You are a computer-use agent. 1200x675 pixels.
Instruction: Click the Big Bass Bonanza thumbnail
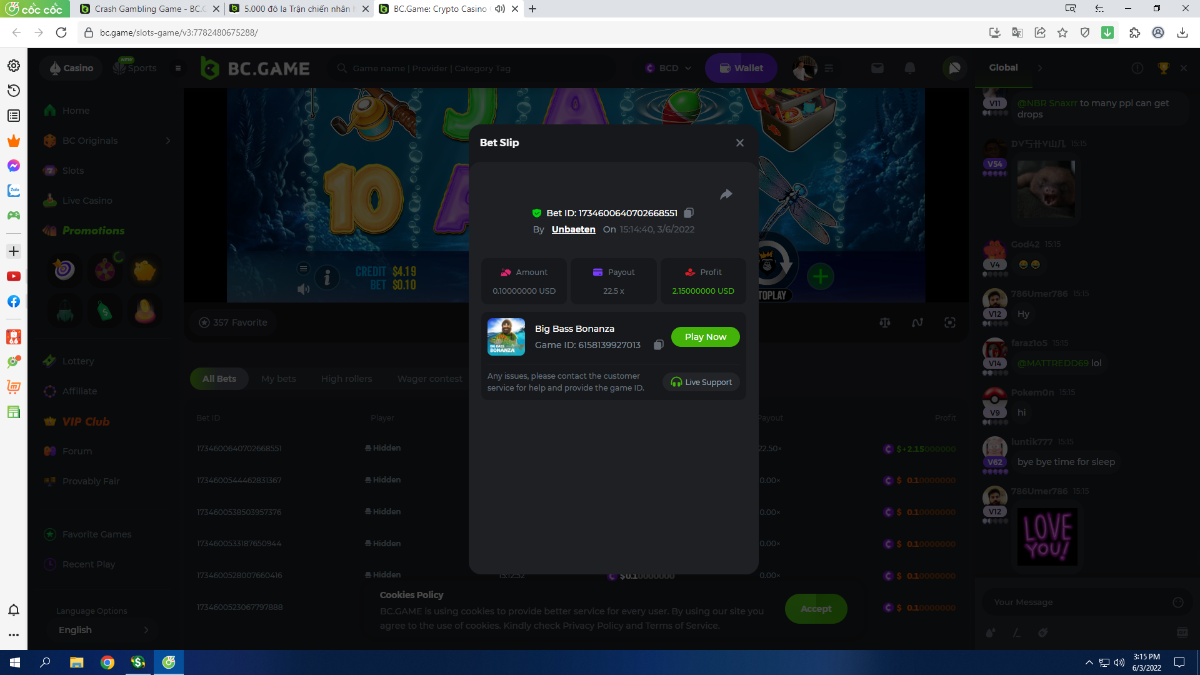pyautogui.click(x=506, y=337)
